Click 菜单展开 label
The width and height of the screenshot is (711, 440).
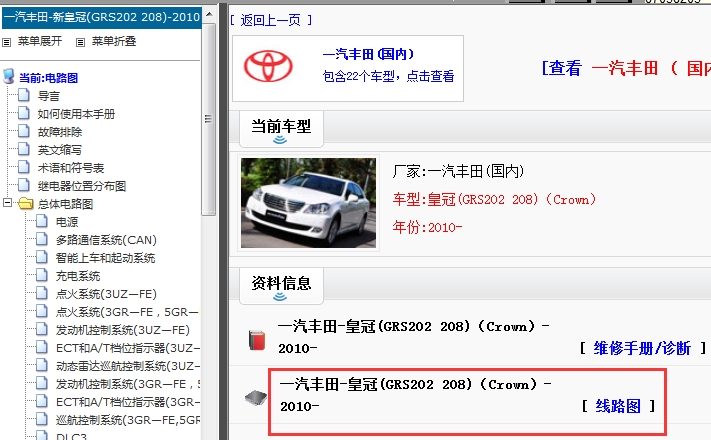(40, 41)
